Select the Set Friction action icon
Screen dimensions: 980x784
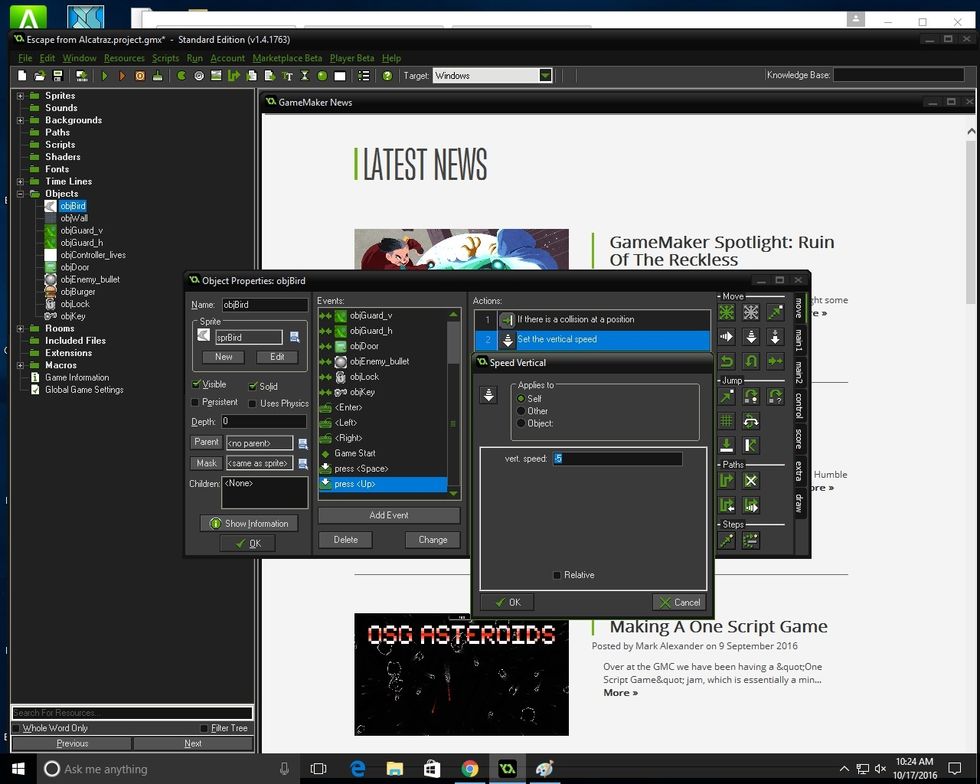click(x=775, y=361)
